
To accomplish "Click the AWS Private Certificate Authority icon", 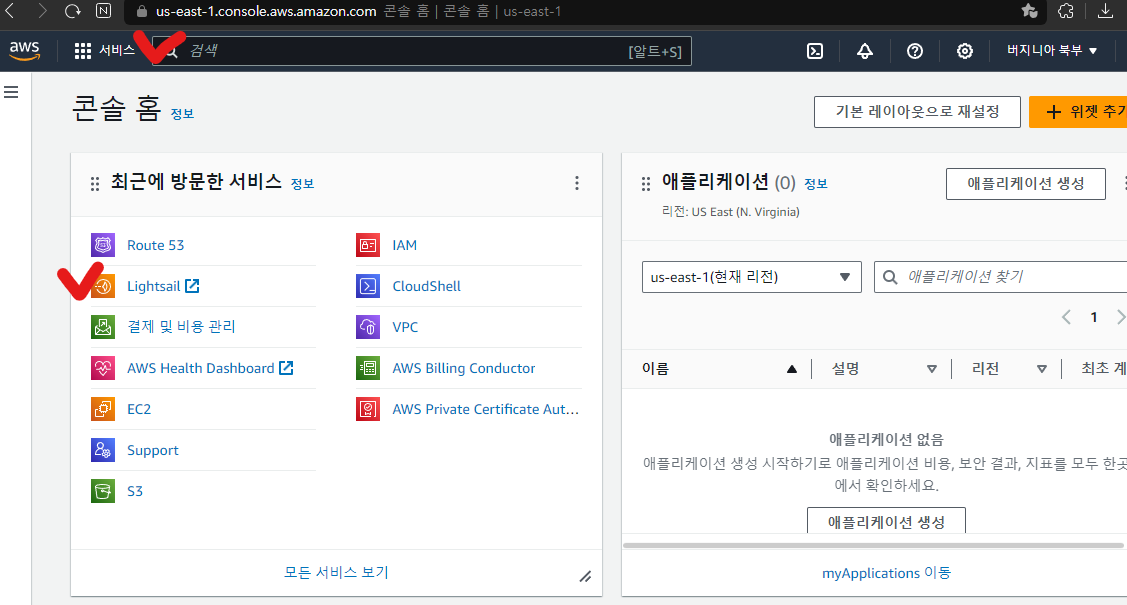I will pos(368,409).
